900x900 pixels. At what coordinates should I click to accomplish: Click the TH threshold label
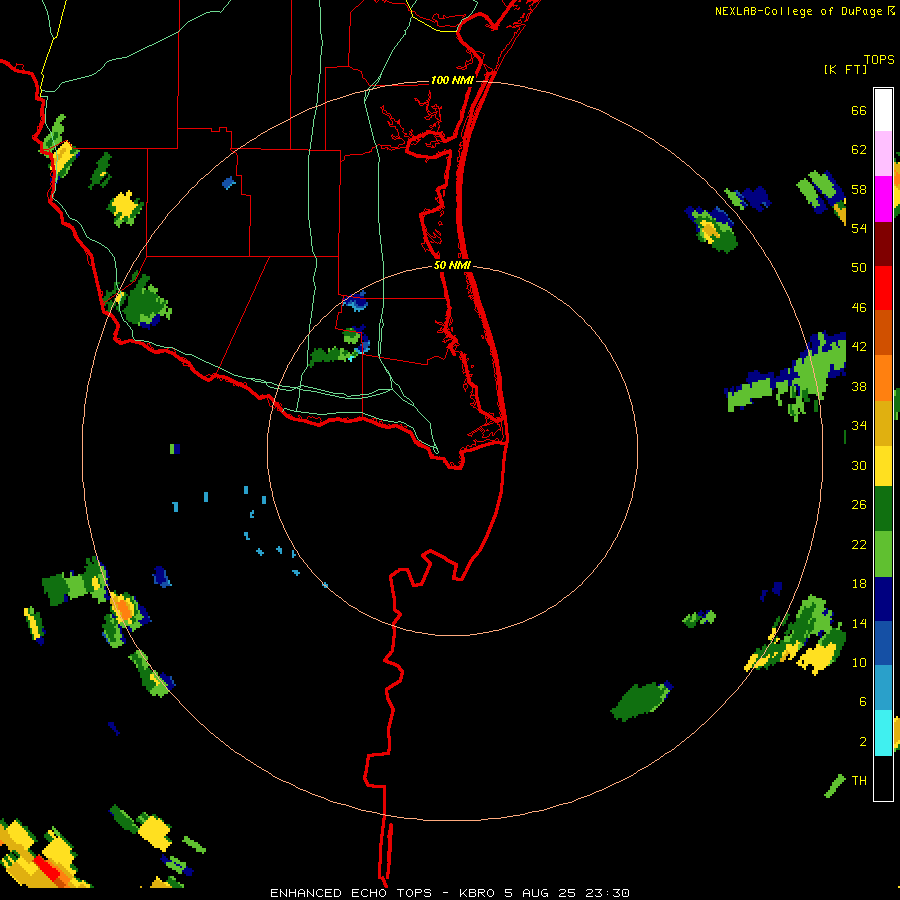[859, 781]
